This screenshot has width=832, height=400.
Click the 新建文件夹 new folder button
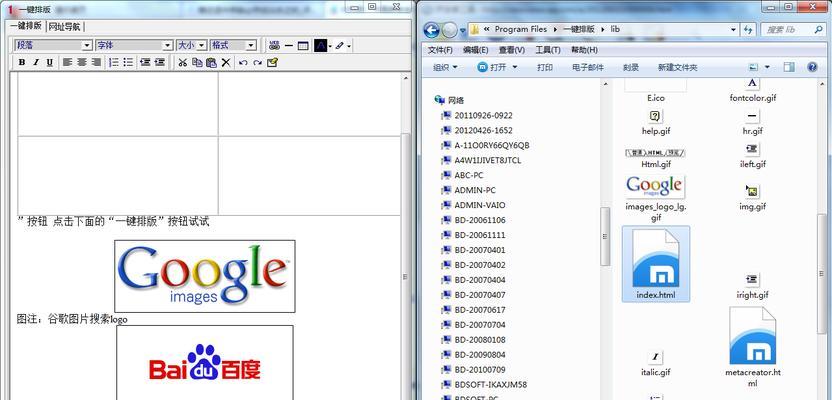click(x=678, y=67)
